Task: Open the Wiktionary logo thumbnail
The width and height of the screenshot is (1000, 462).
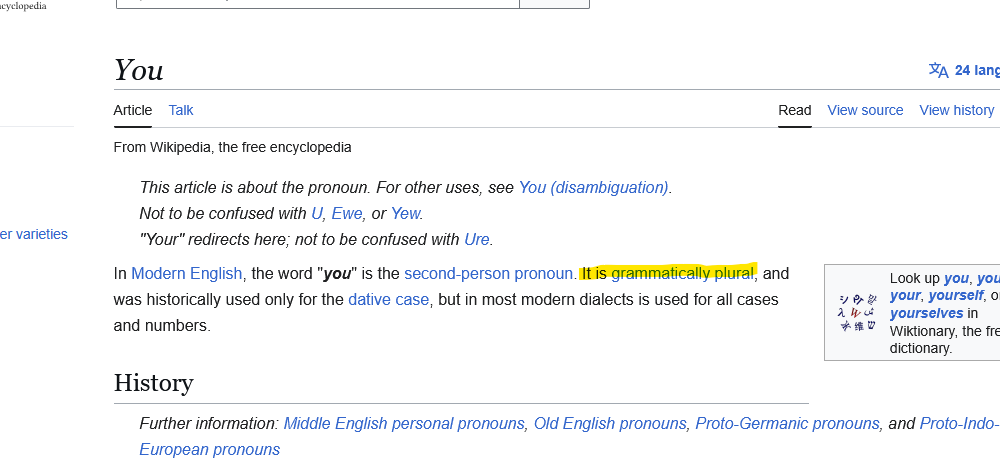Action: [858, 313]
